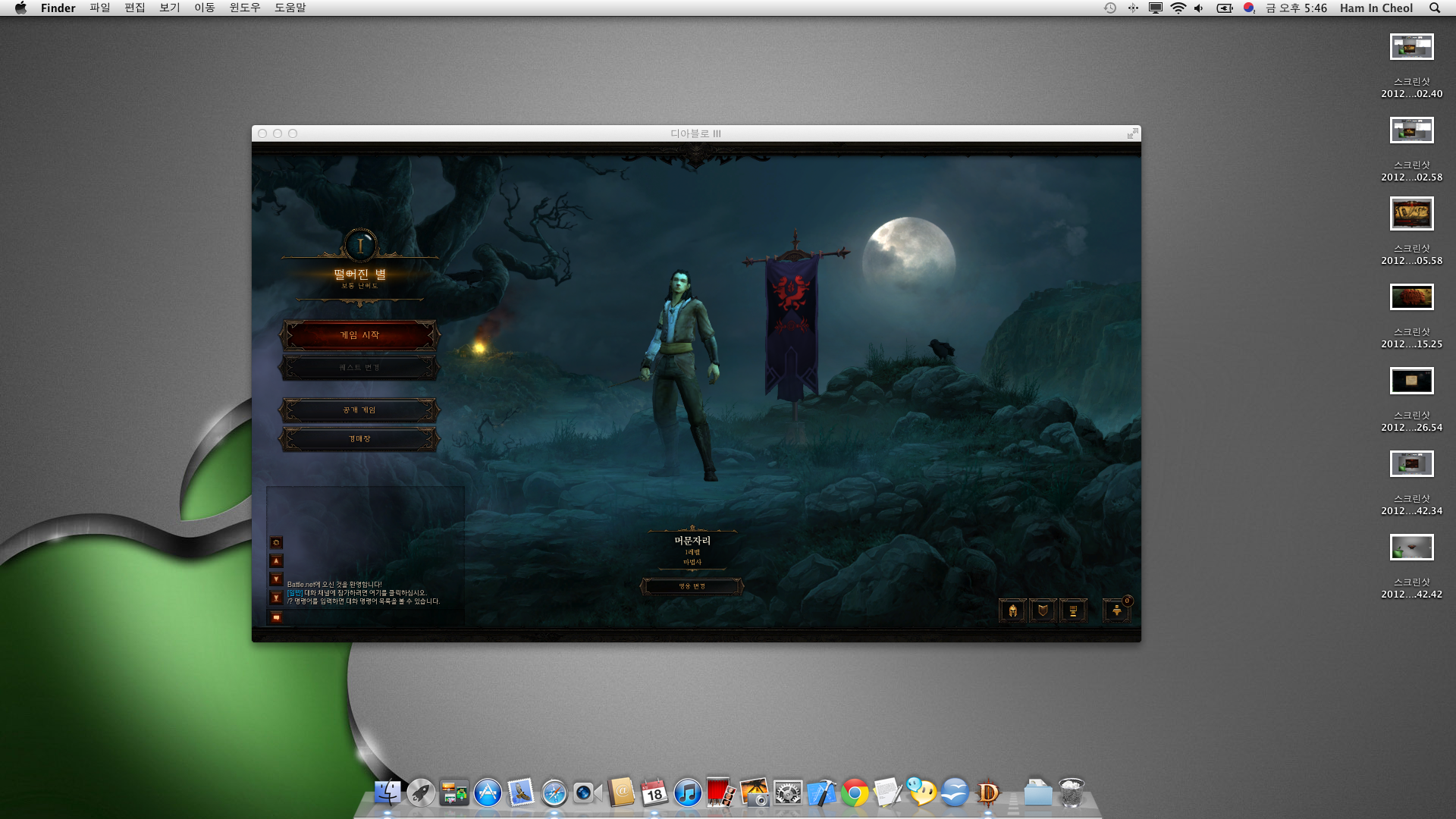Launch Google Chrome from the Dock
This screenshot has height=819, width=1456.
(x=855, y=792)
